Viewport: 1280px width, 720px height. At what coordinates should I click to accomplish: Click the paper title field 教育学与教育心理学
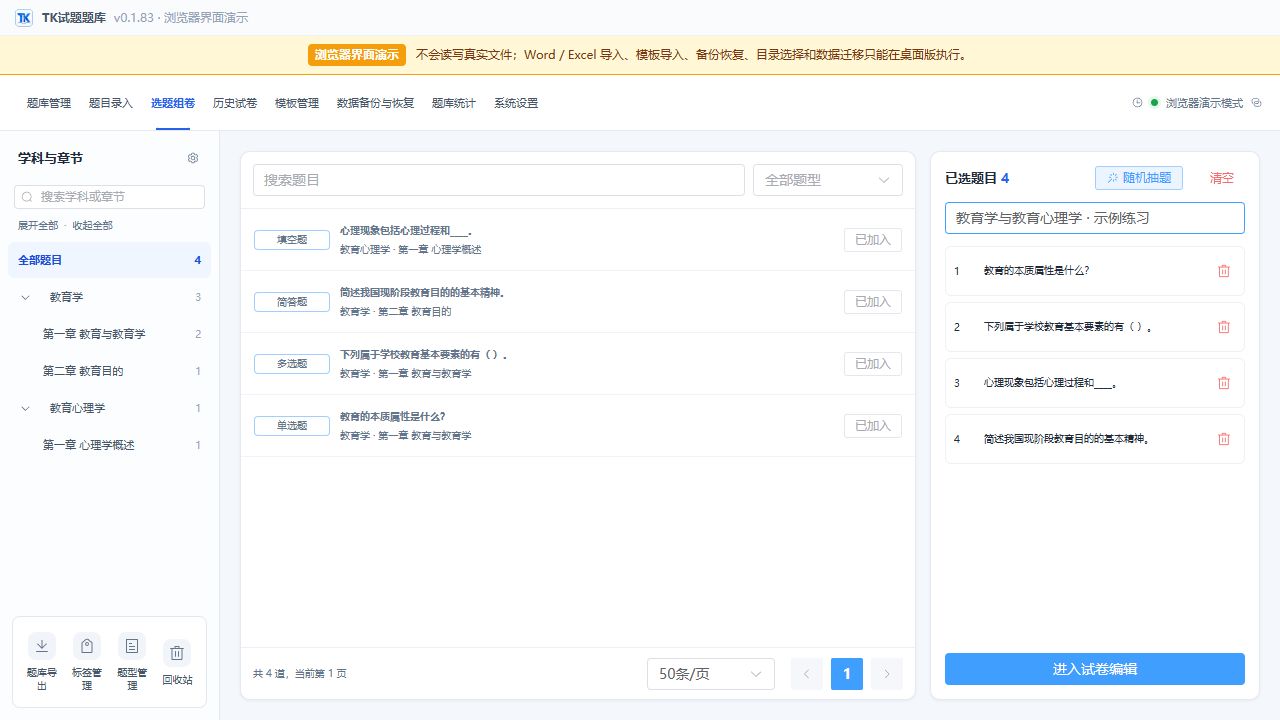click(x=1095, y=218)
